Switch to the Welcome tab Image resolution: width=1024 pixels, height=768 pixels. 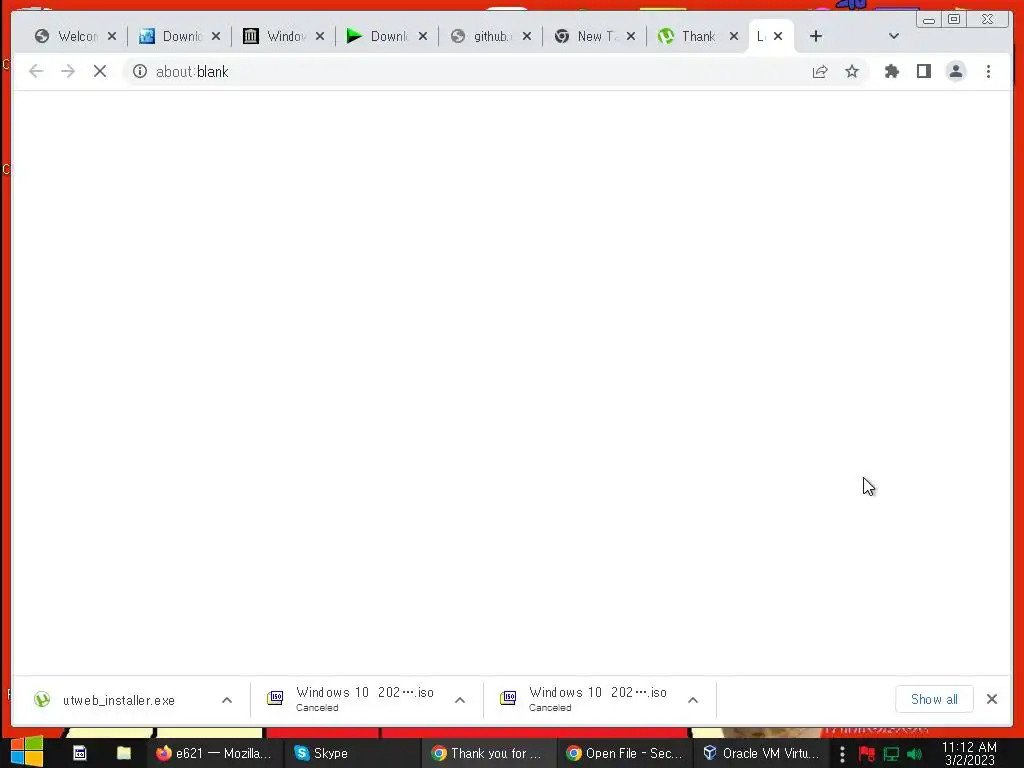coord(67,37)
